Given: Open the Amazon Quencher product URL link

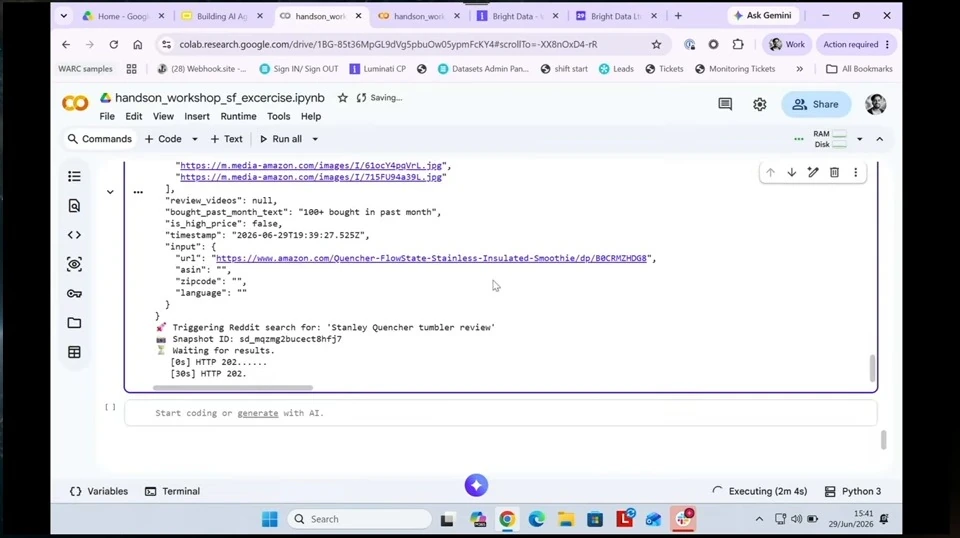Looking at the screenshot, I should point(431,258).
